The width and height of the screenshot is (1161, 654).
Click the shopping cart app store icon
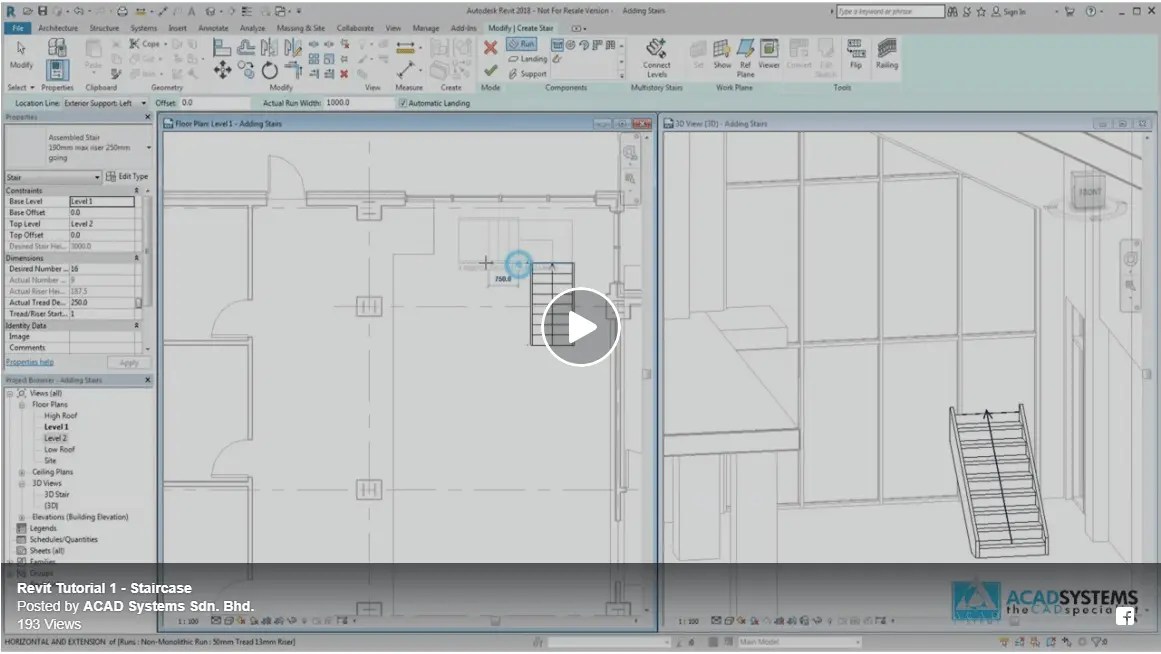point(1070,11)
